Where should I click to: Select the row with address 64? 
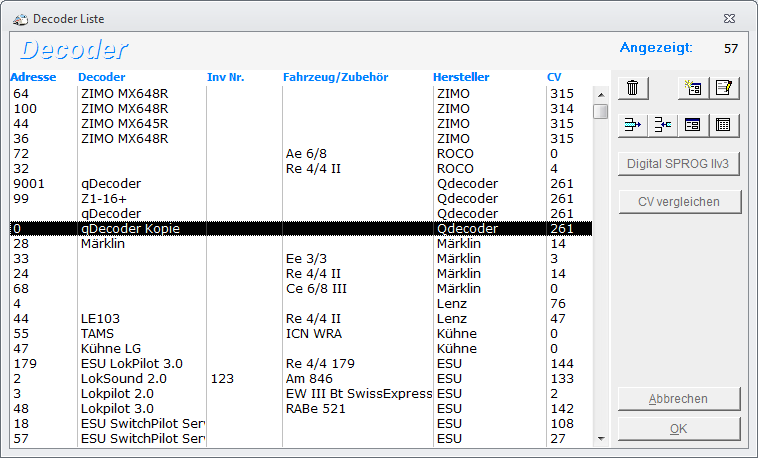pyautogui.click(x=301, y=94)
